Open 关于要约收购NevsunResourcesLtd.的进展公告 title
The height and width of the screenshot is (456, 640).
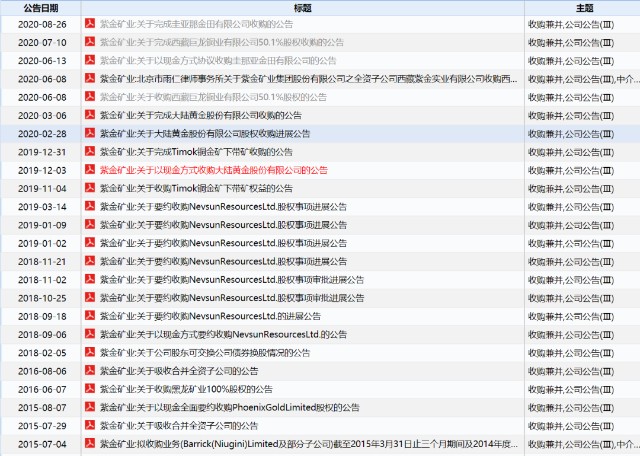click(210, 316)
